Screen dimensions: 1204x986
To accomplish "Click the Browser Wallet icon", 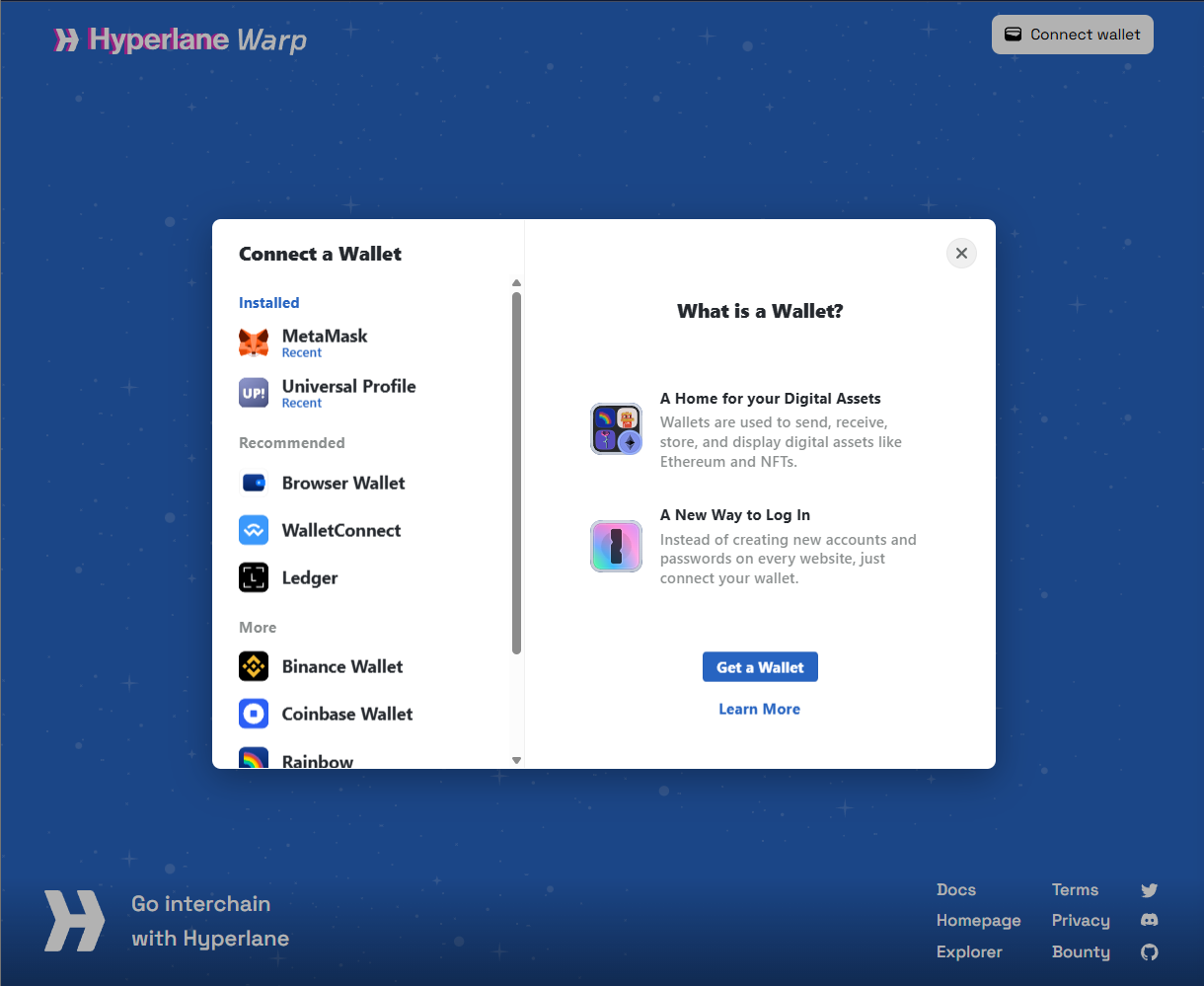I will pos(254,483).
